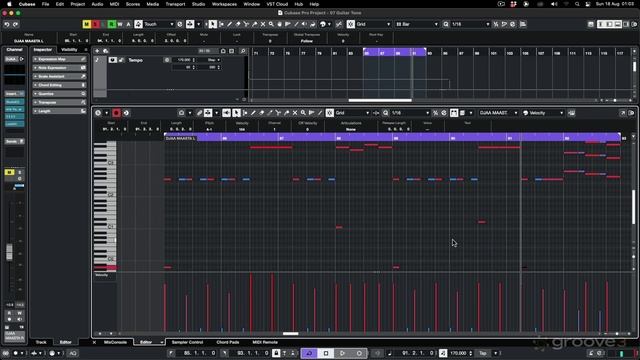The image size is (640, 360).
Task: Toggle the red Solo (S) state button
Action: (x=95, y=24)
